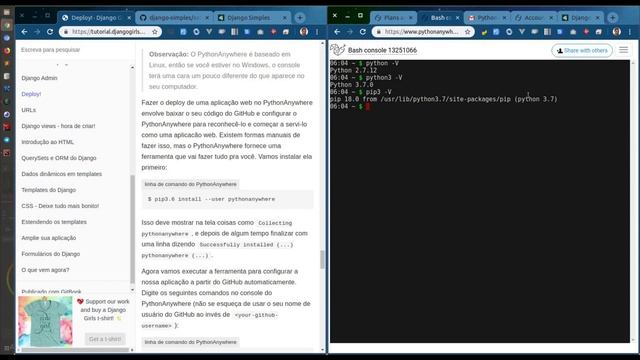640x360 pixels.
Task: Go back in the PythonAnywhere browser window
Action: 337,32
